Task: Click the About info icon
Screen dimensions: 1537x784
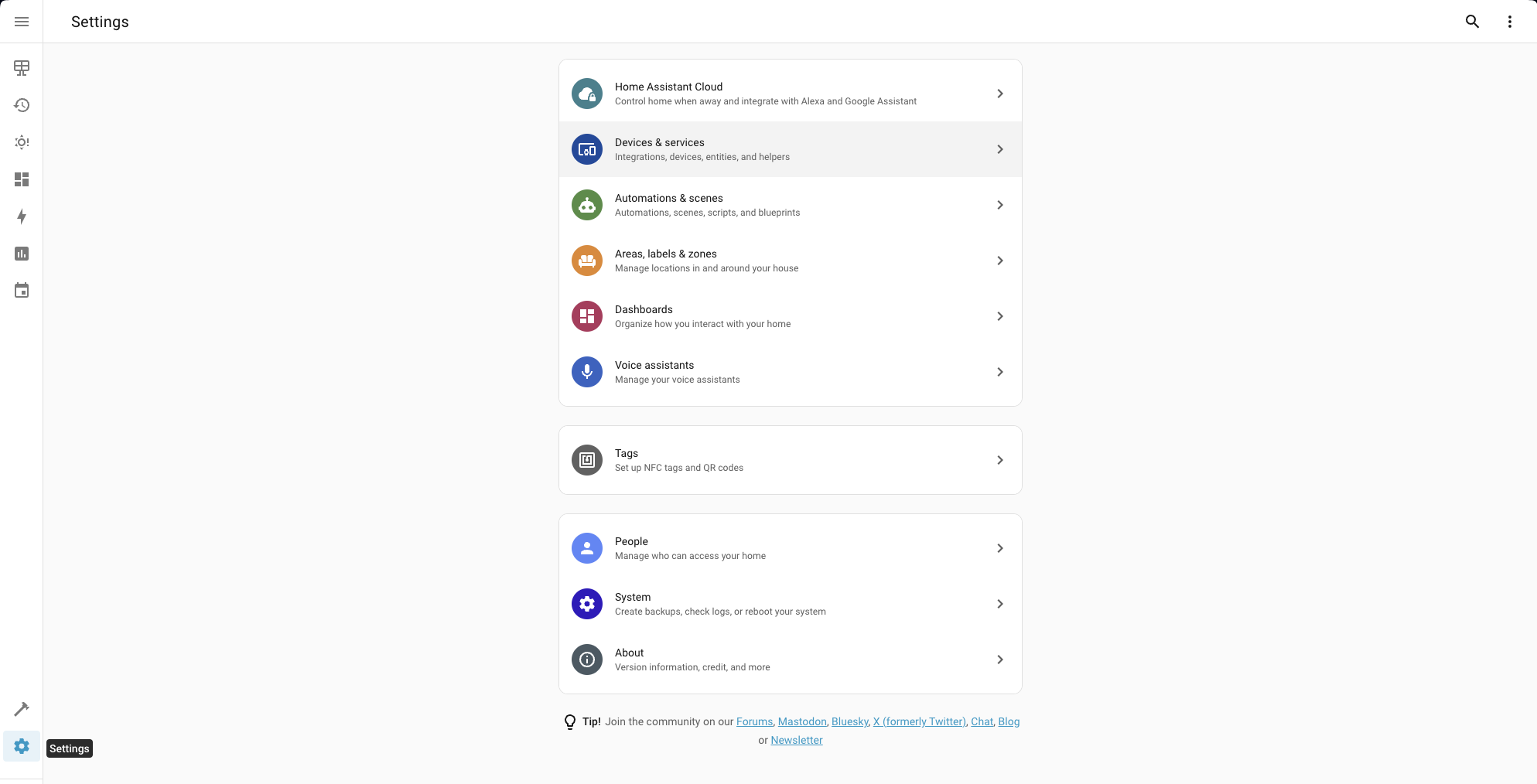Action: [587, 660]
